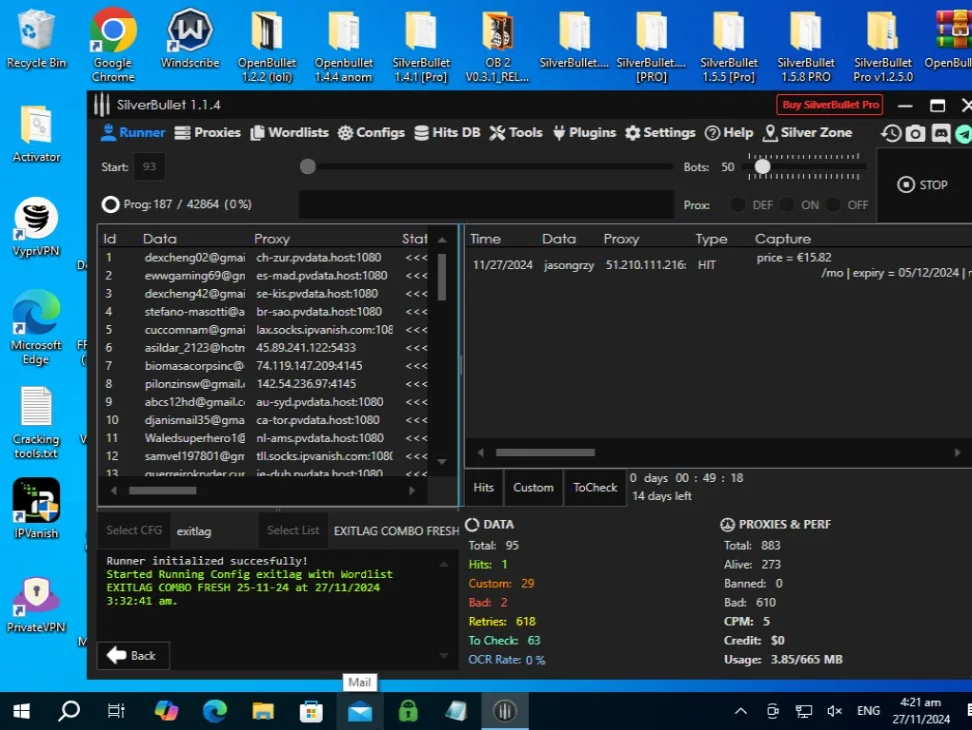Select SilverBullet Pro v1.2.5.0 folder icon

point(883,47)
